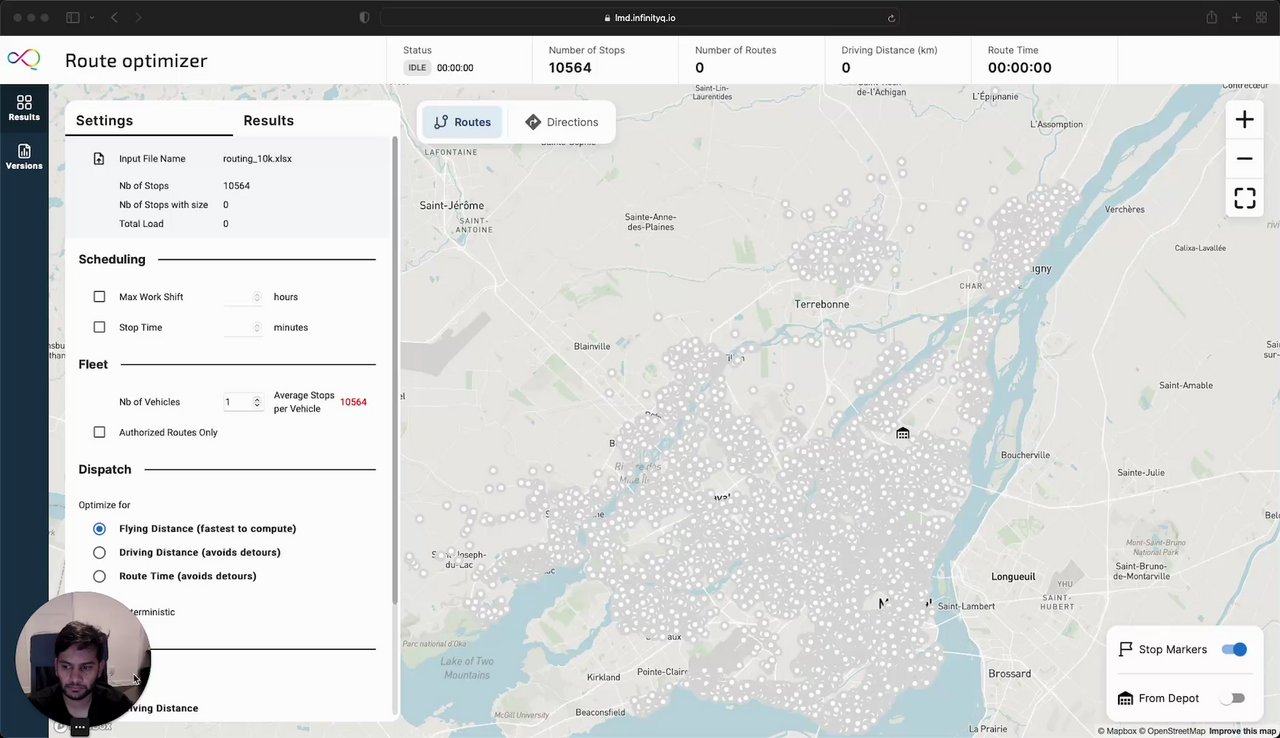Switch to the Results tab

click(269, 120)
